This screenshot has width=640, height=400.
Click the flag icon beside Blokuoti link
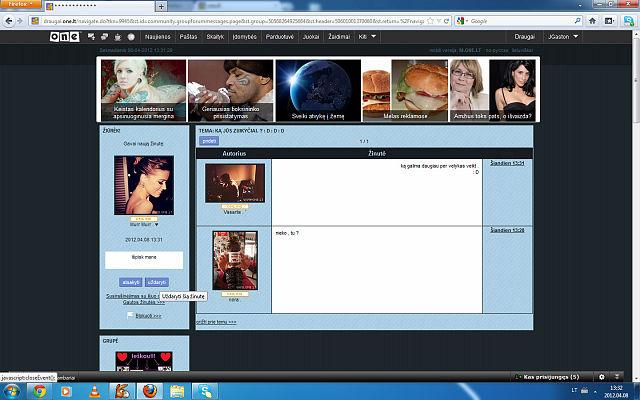pyautogui.click(x=130, y=316)
